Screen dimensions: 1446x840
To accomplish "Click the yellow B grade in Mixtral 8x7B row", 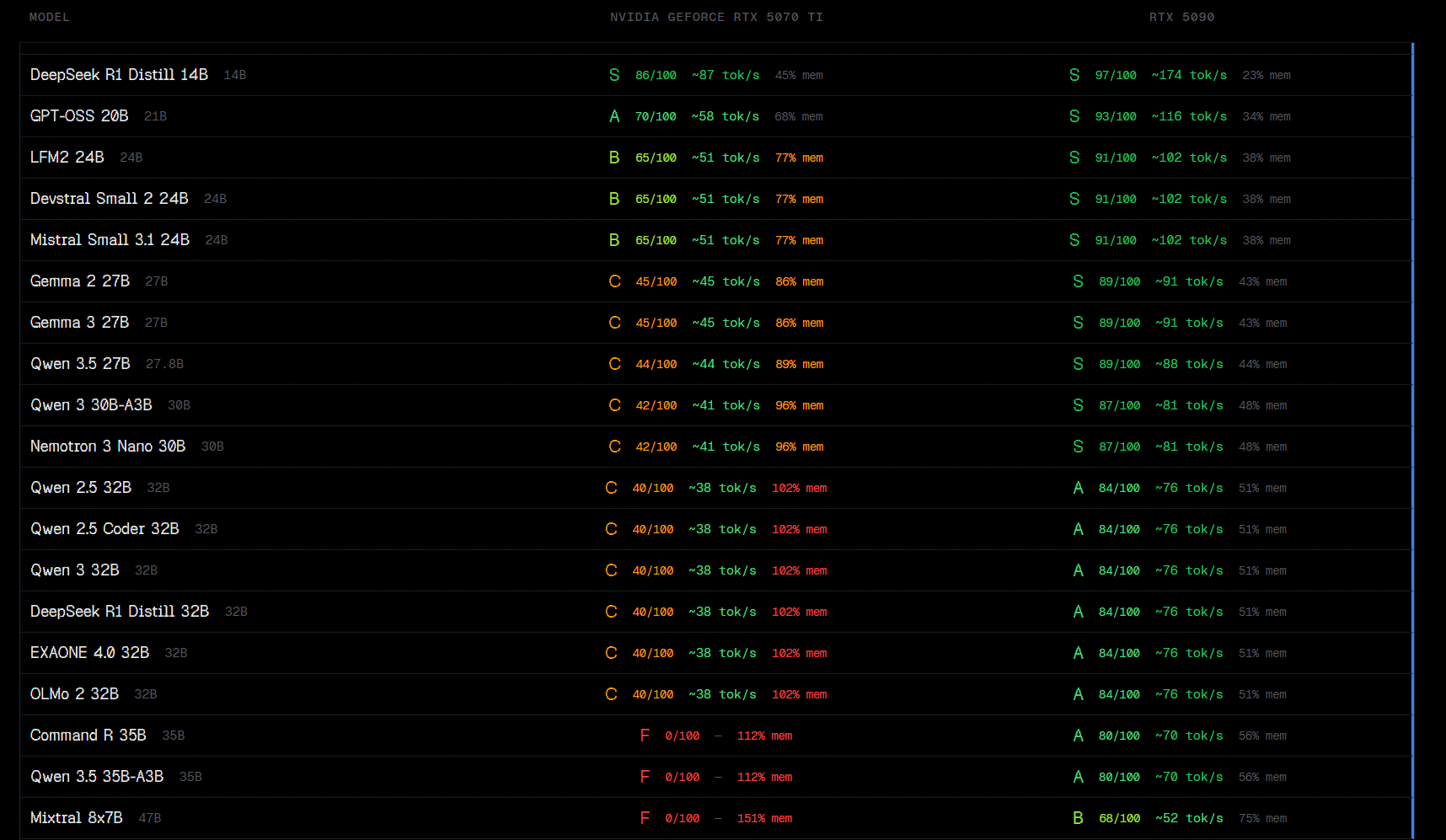I will point(1078,818).
